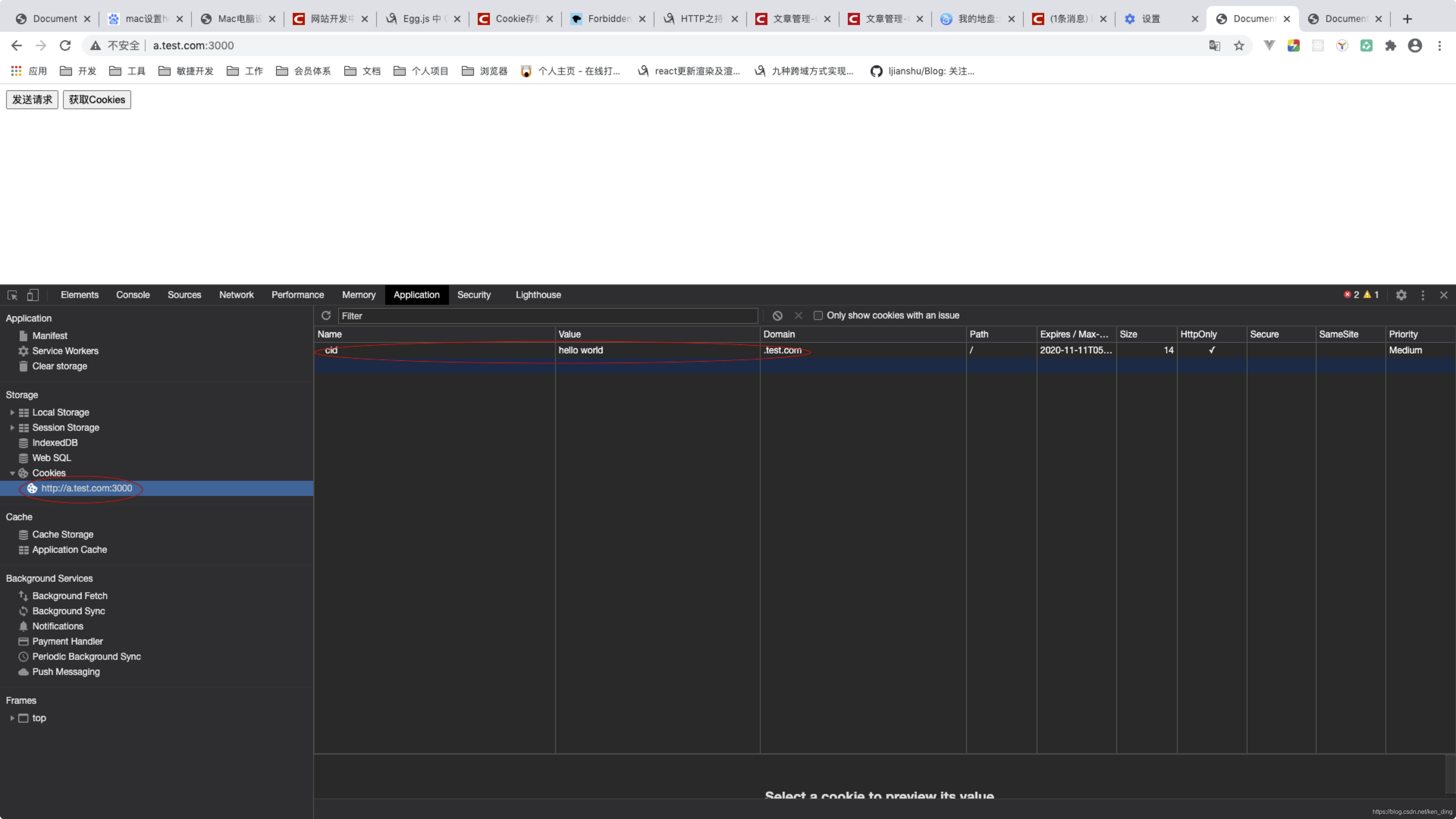Toggle device toolbar icon in DevTools
1456x819 pixels.
coord(33,295)
